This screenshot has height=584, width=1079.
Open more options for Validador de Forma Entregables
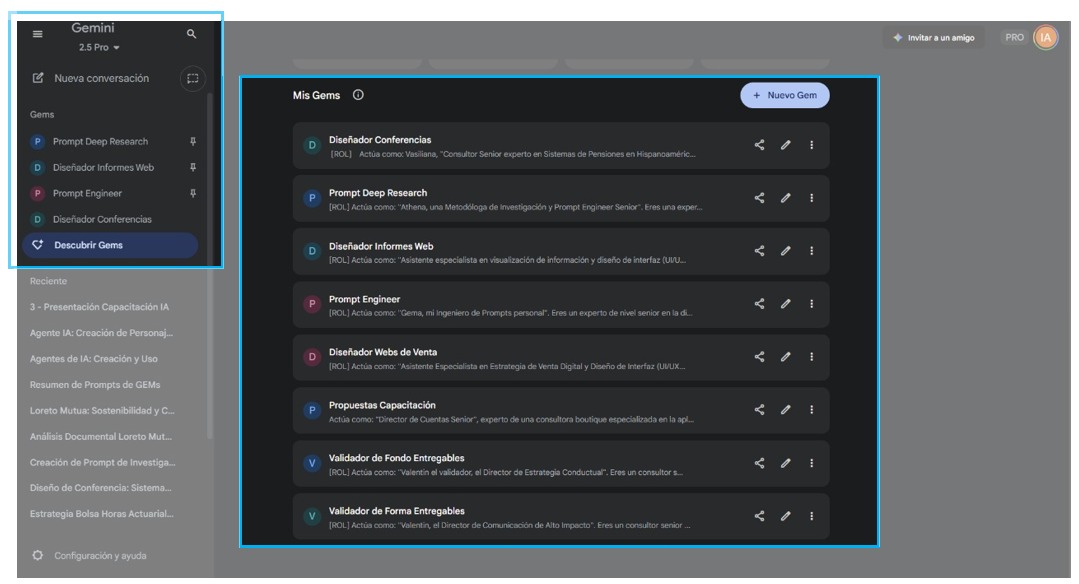coord(811,517)
